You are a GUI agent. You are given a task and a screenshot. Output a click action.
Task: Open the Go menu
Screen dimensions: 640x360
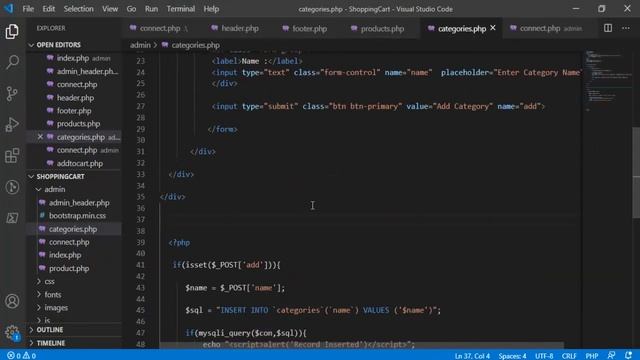pyautogui.click(x=131, y=9)
